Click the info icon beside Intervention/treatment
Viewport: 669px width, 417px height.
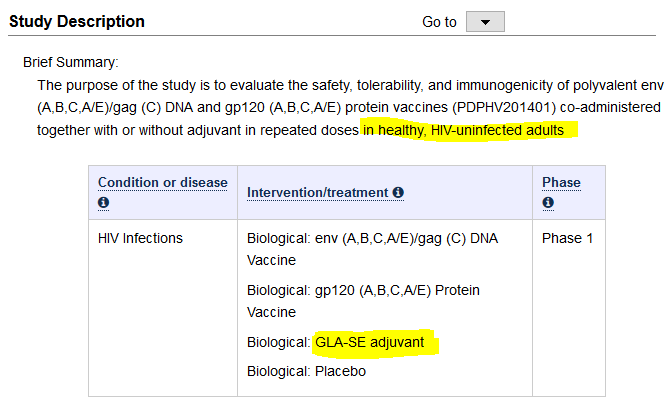tap(398, 192)
